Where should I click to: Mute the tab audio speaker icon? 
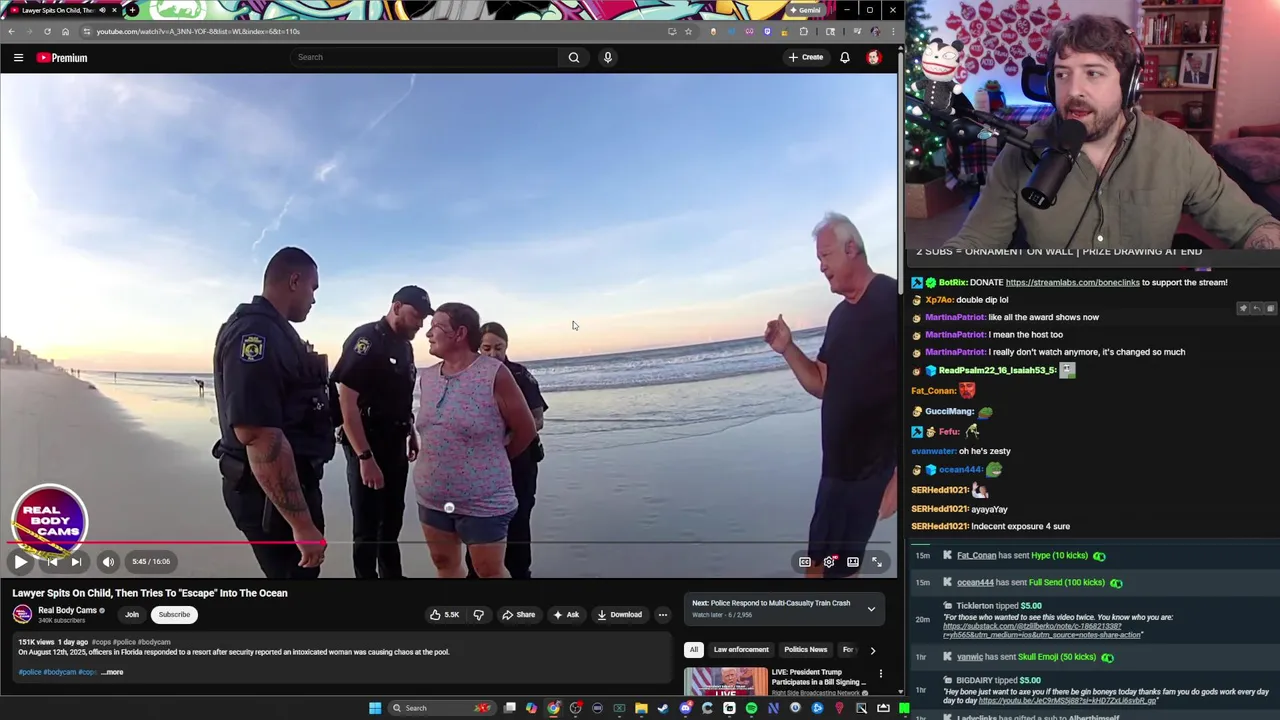click(102, 10)
